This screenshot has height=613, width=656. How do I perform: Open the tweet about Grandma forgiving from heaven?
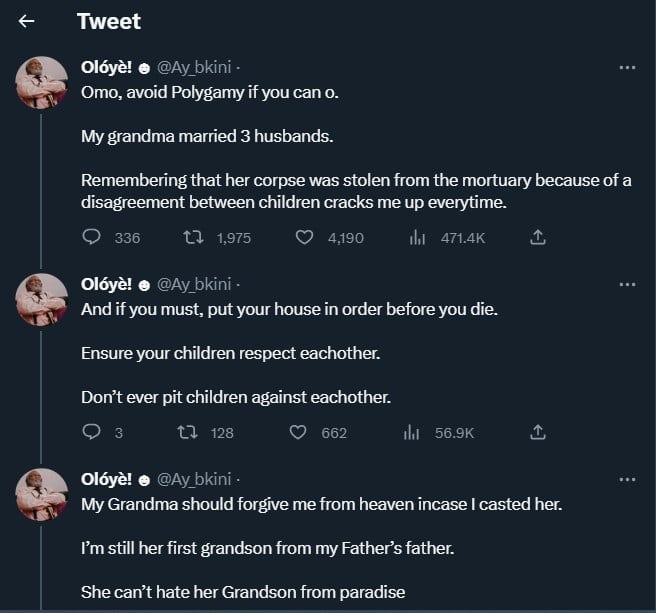pyautogui.click(x=321, y=505)
